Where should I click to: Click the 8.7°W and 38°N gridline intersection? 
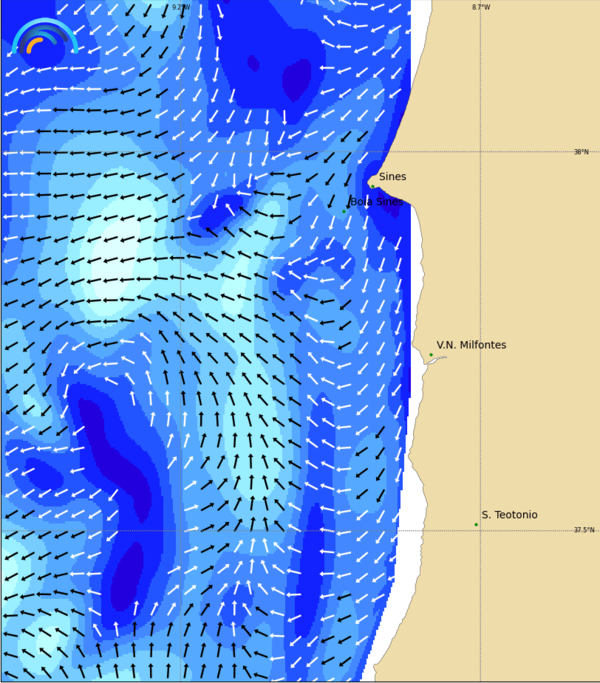pos(481,152)
